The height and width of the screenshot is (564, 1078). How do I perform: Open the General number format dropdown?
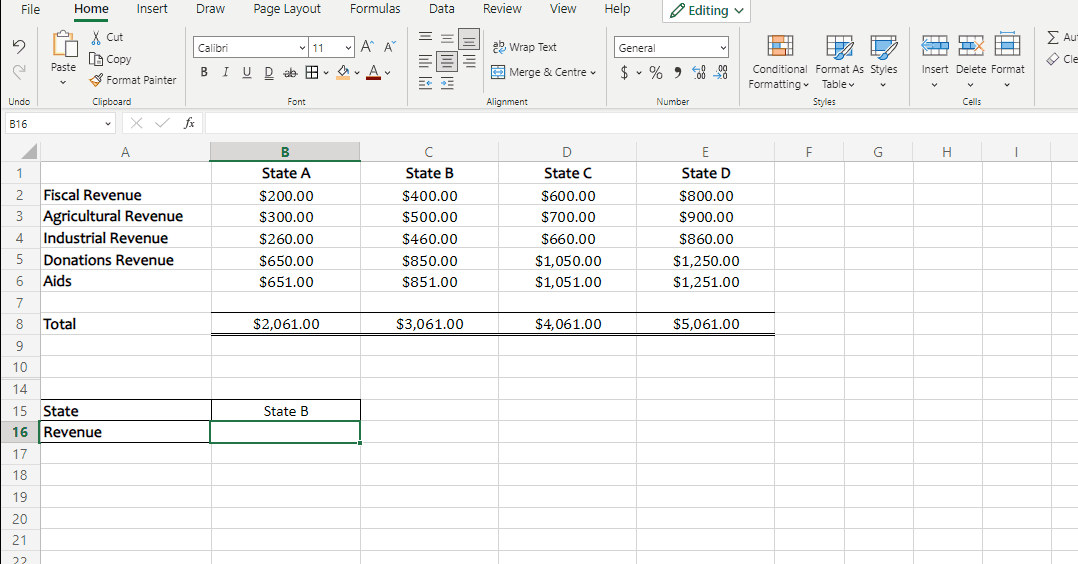point(723,47)
